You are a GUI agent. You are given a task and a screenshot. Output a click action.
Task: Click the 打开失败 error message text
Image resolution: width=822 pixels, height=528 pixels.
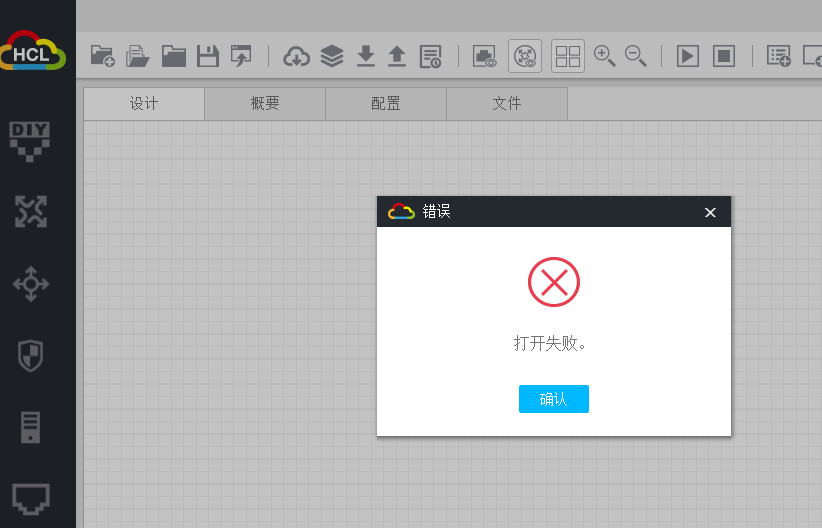click(x=549, y=343)
